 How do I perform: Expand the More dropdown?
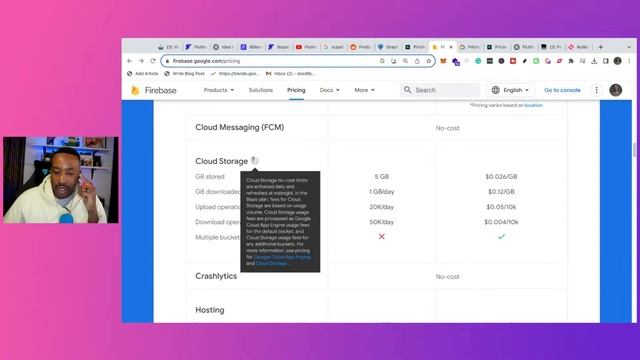(x=364, y=90)
